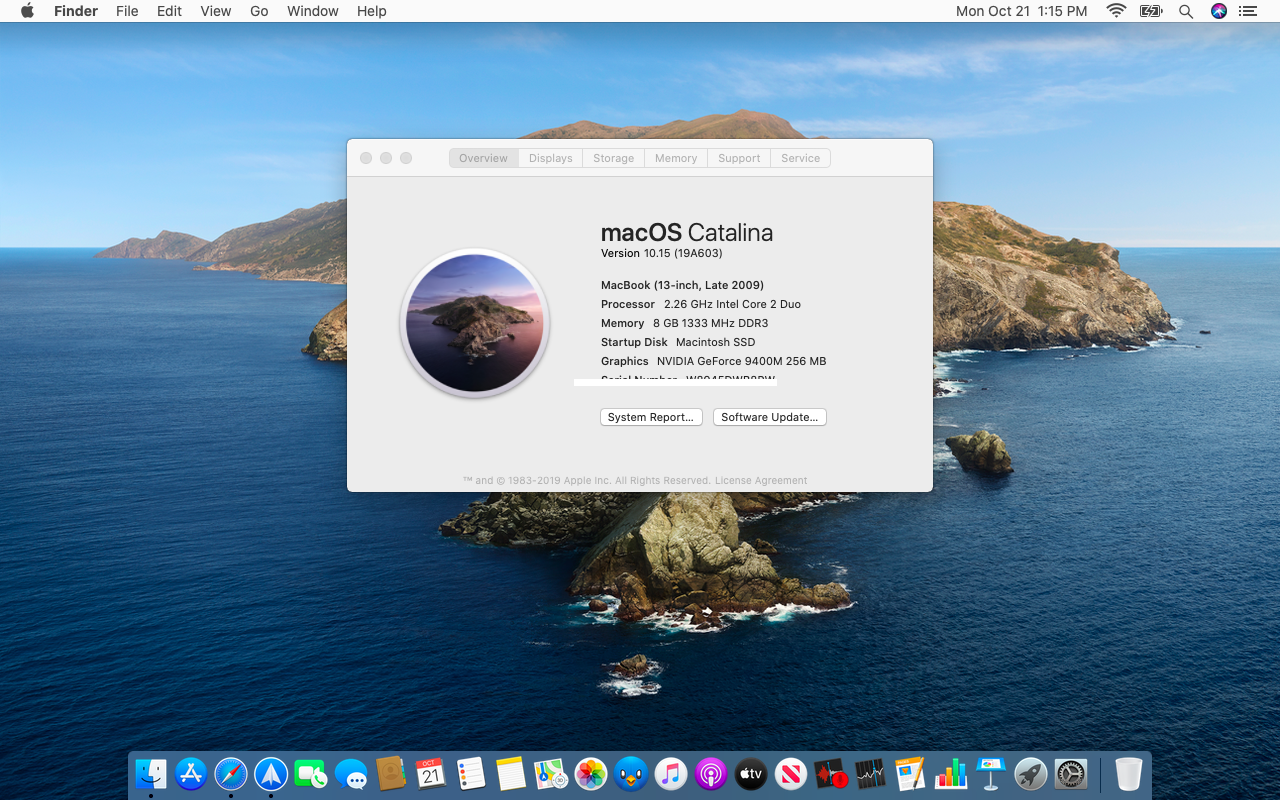Click Version 10.15 (19A603) text

pyautogui.click(x=662, y=254)
